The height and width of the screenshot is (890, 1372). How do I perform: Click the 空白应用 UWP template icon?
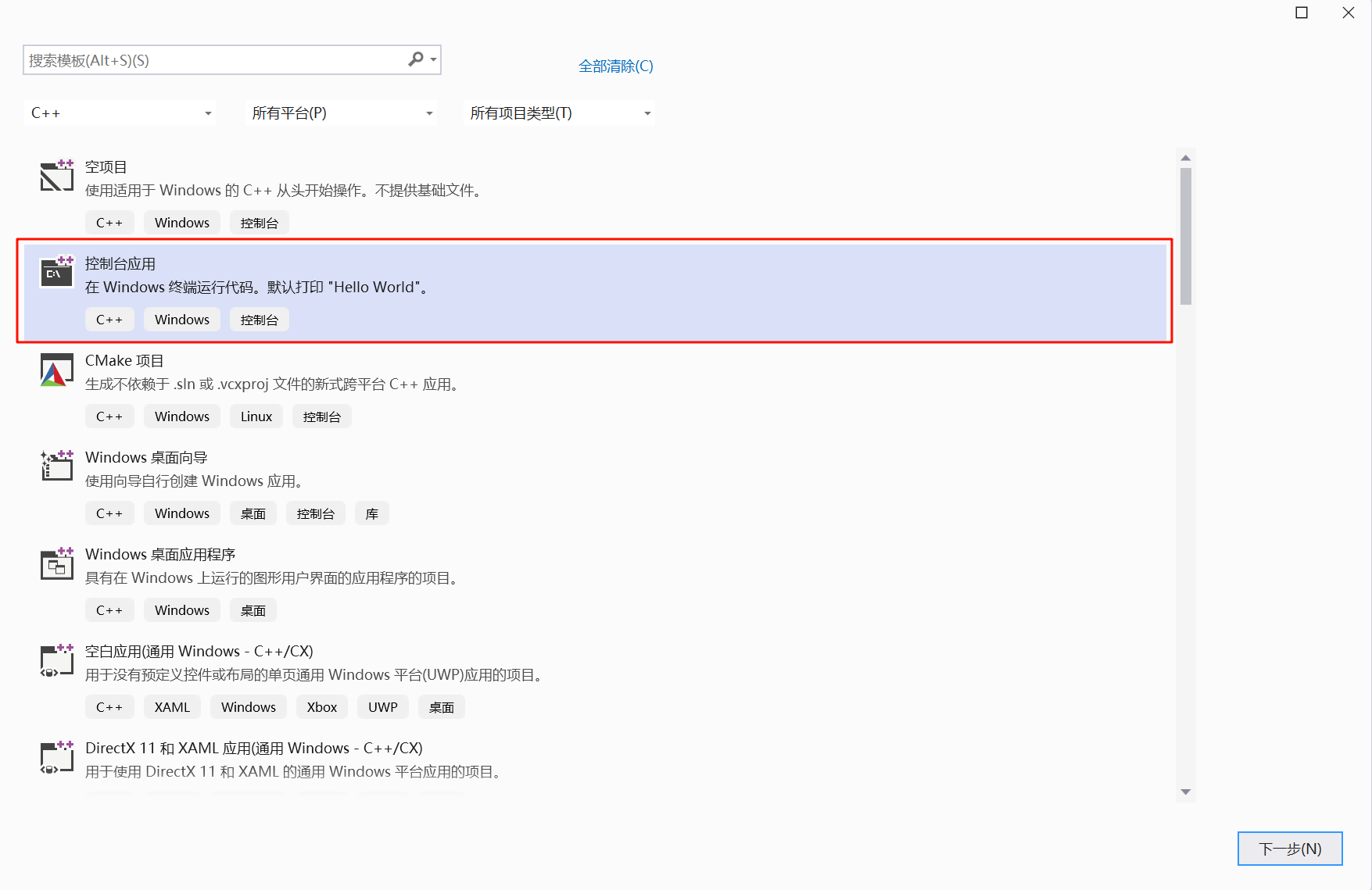(x=56, y=660)
